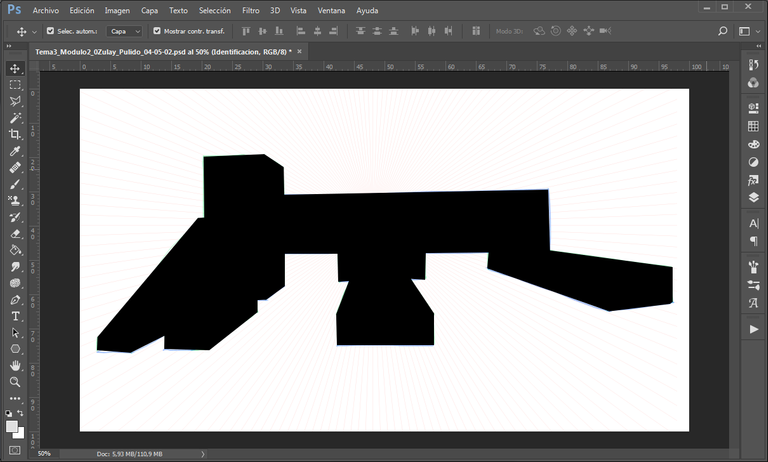The width and height of the screenshot is (768, 462).
Task: Click the 50% zoom level field
Action: click(44, 454)
